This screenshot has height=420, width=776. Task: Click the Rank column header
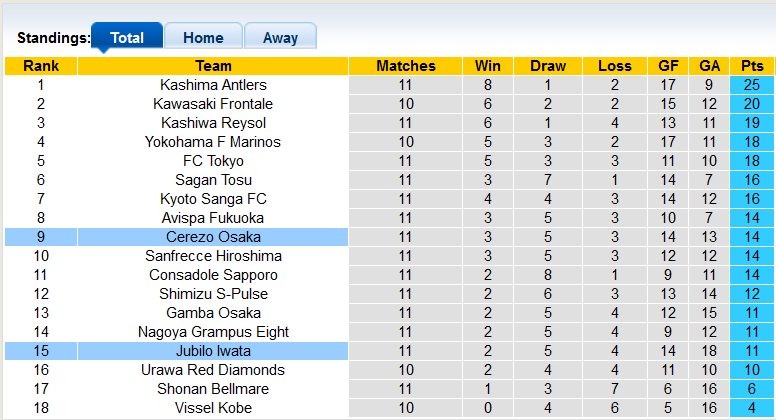point(41,66)
